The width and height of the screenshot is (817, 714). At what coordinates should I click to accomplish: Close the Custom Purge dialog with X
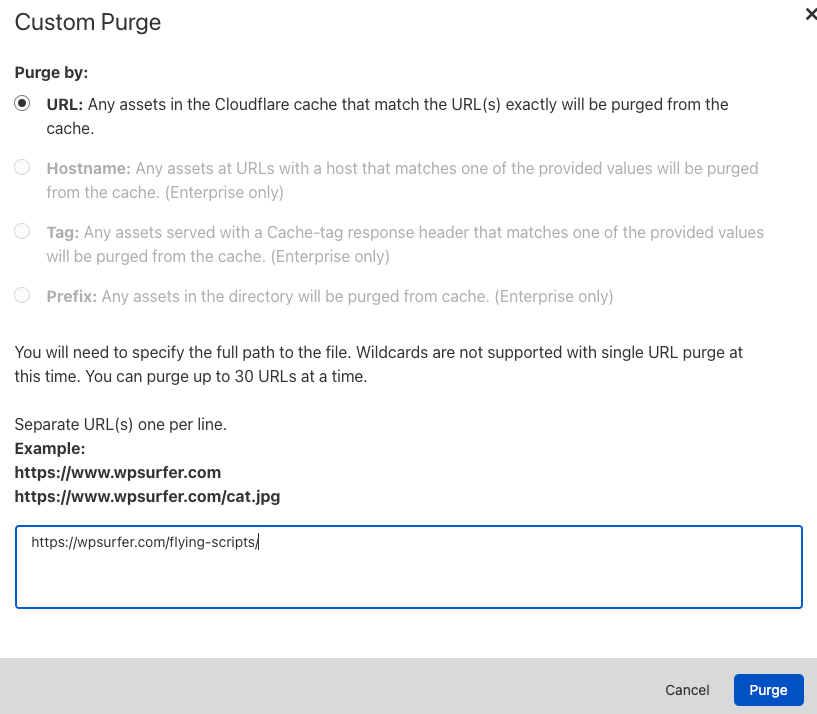click(811, 14)
